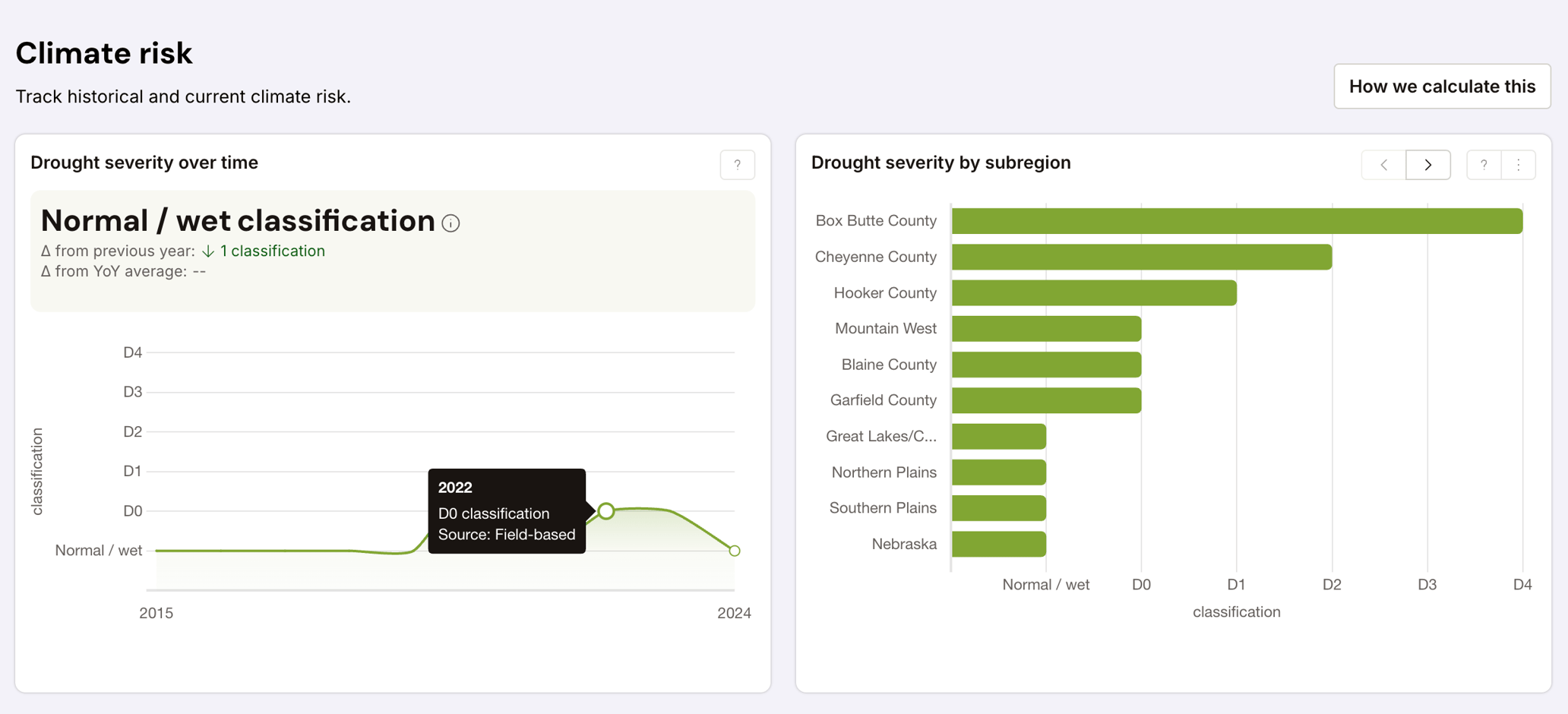This screenshot has height=714, width=1568.
Task: Open help for Drought severity over time
Action: click(737, 165)
